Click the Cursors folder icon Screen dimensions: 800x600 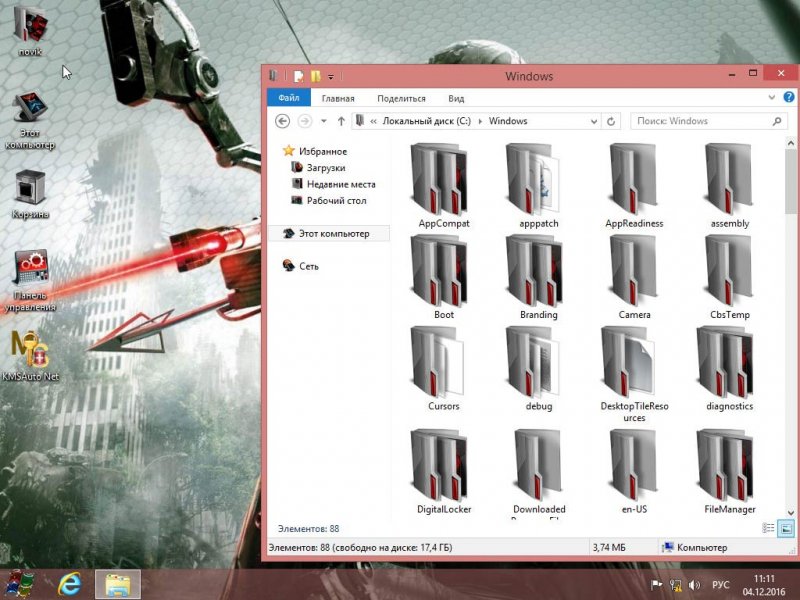tap(438, 362)
